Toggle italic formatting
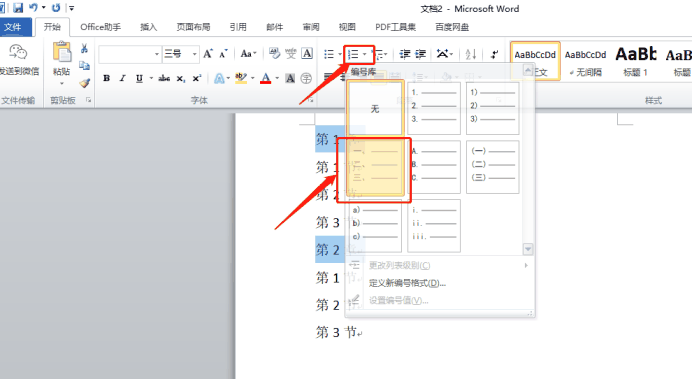Image resolution: width=692 pixels, height=379 pixels. [x=123, y=78]
